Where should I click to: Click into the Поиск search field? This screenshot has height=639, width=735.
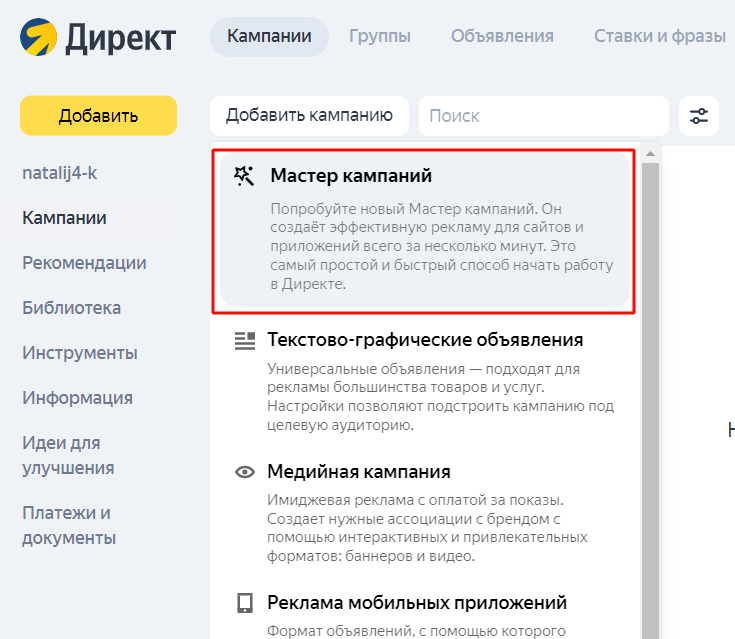543,116
